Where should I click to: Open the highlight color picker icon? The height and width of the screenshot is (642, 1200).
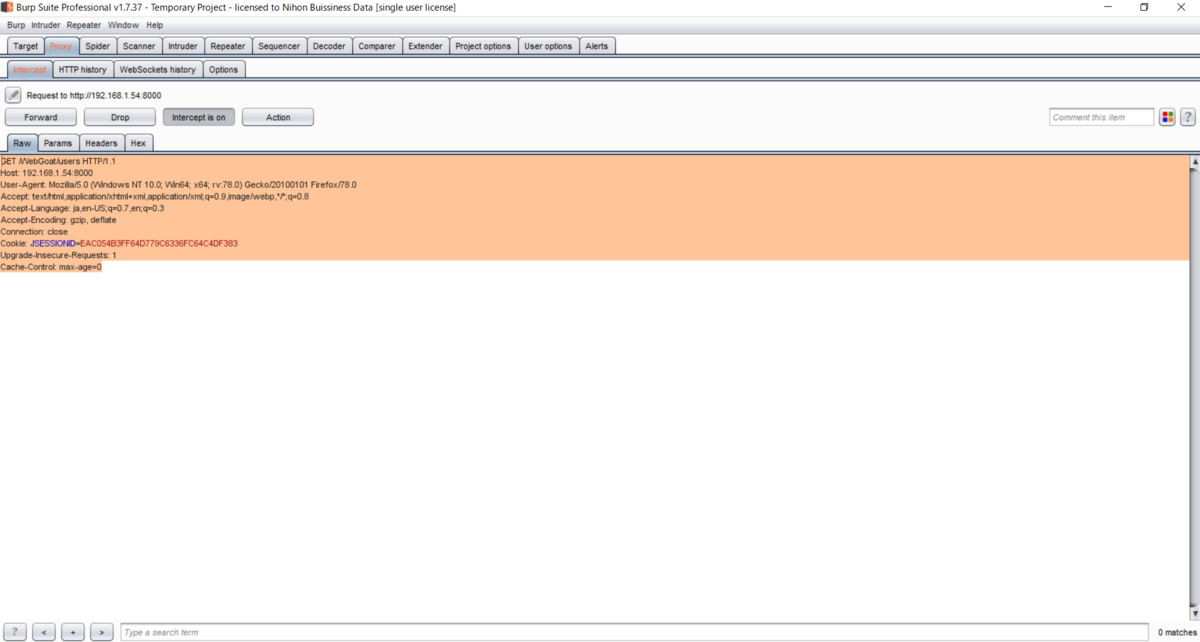click(1167, 117)
